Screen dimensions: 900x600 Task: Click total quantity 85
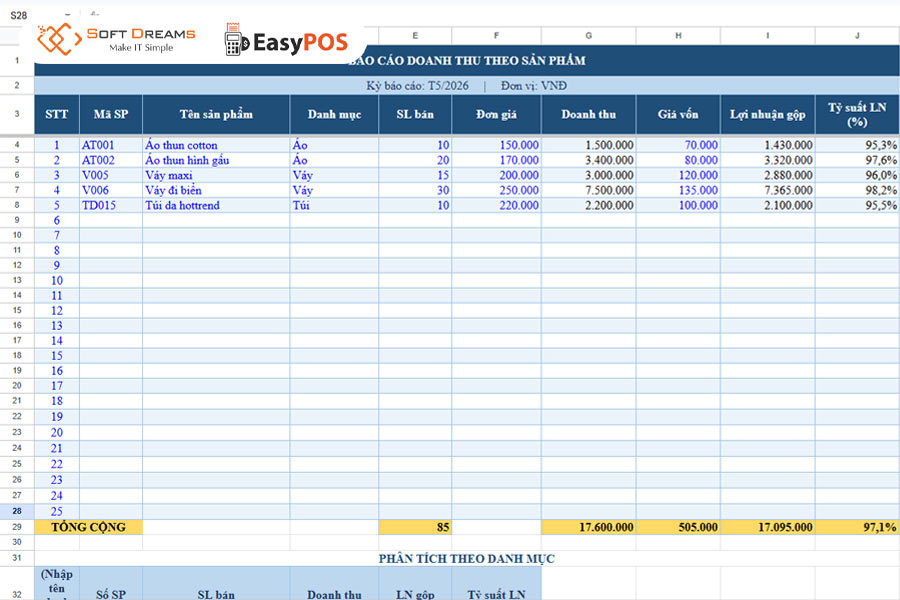click(415, 527)
